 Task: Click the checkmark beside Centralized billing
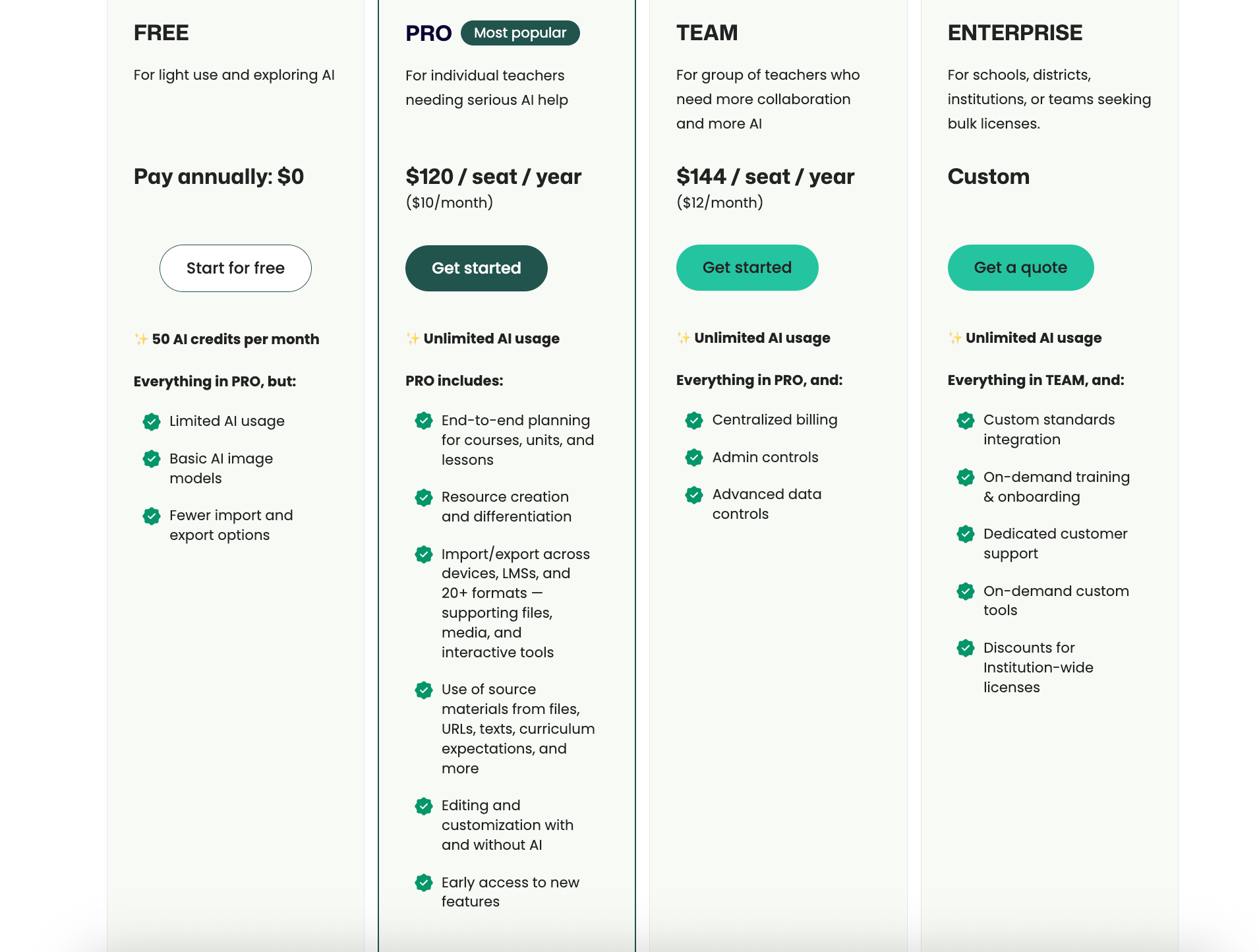click(x=693, y=420)
